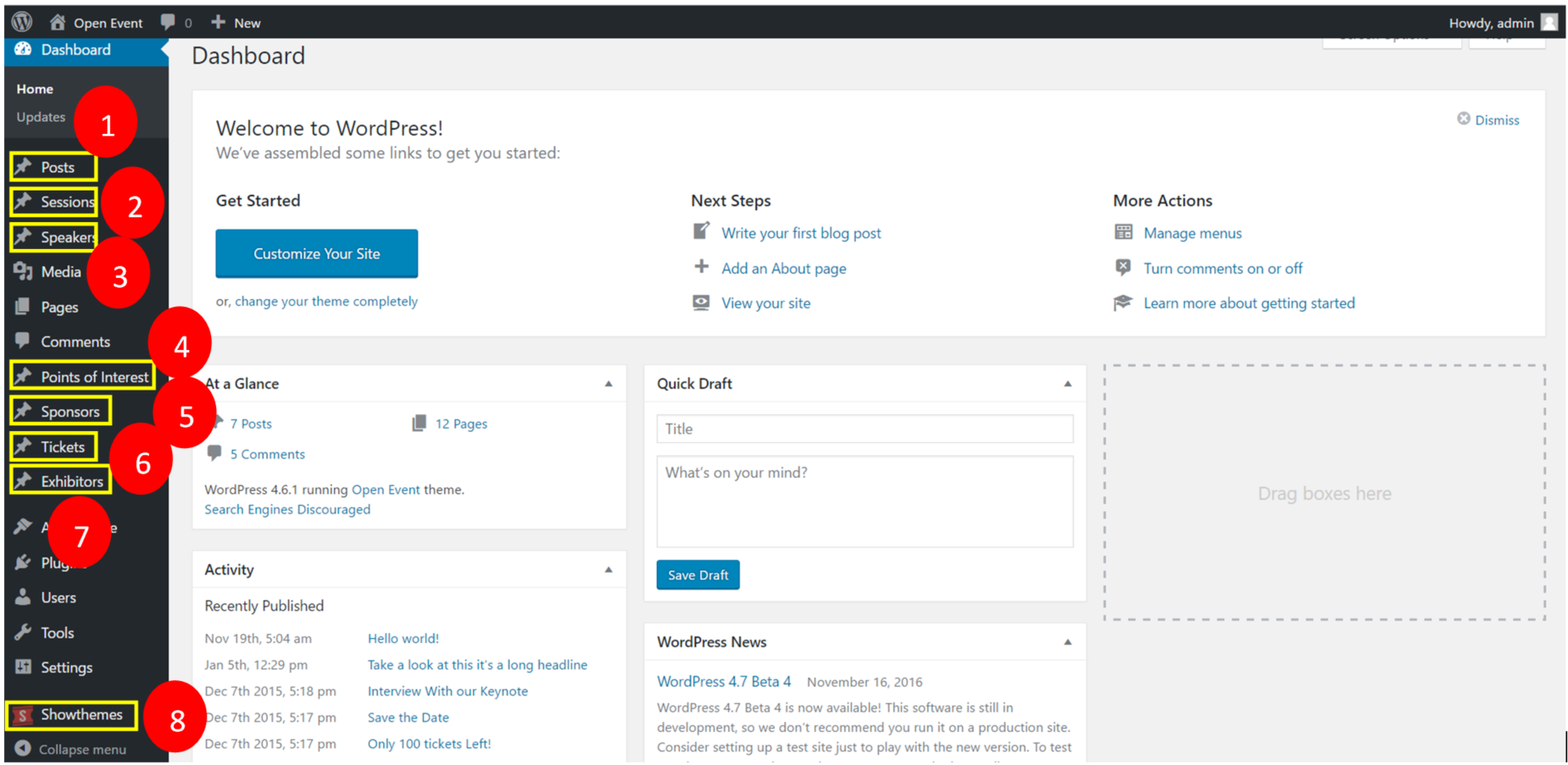This screenshot has height=765, width=1568.
Task: Click the Customize Your Site button
Action: (x=316, y=253)
